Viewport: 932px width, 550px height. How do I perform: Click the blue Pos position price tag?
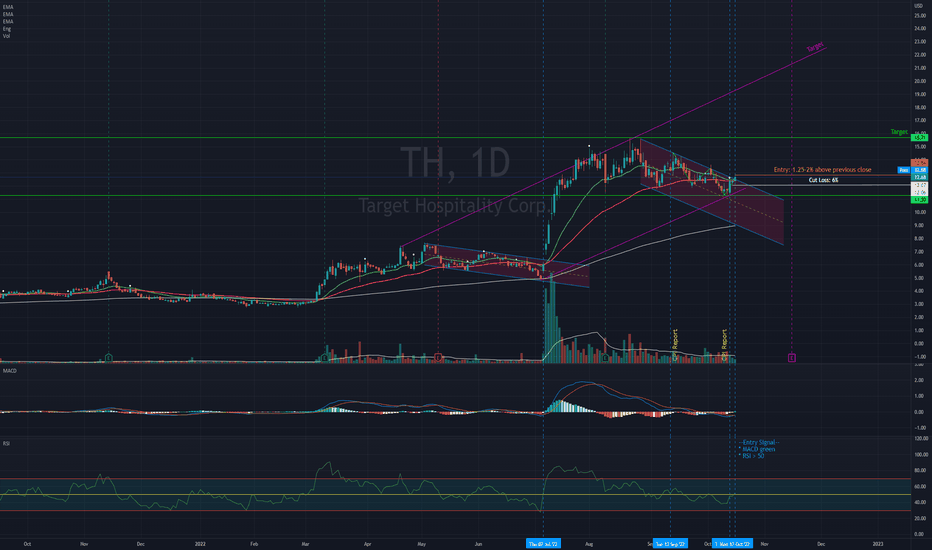[x=903, y=170]
